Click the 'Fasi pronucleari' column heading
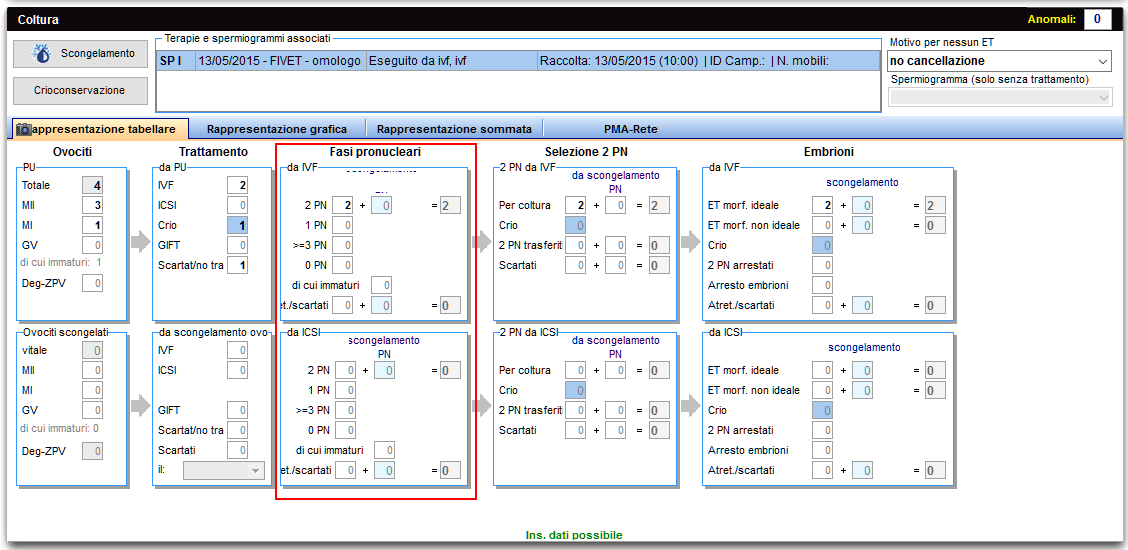 (x=376, y=152)
